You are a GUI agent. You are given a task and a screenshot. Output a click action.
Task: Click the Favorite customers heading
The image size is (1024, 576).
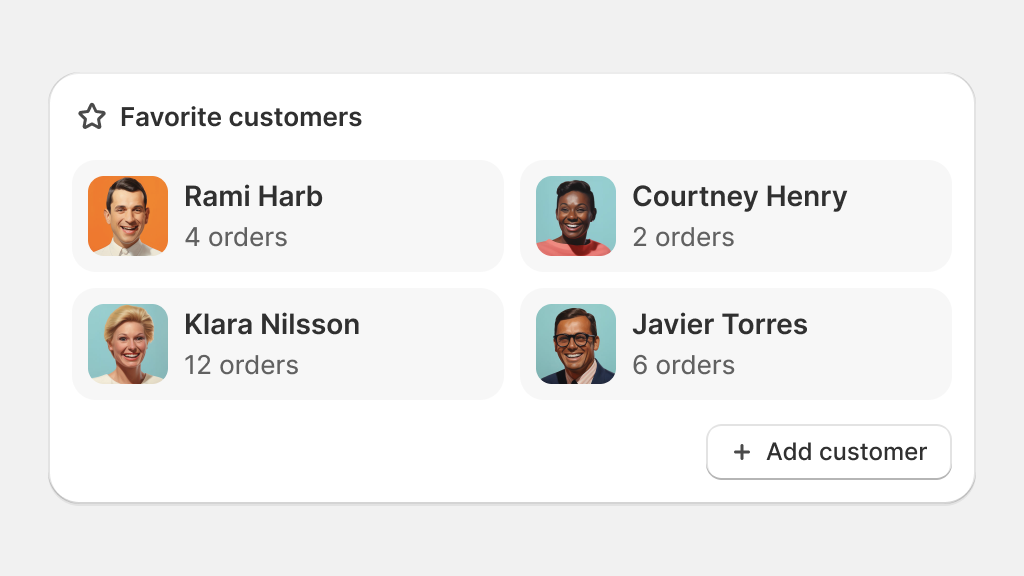click(241, 117)
